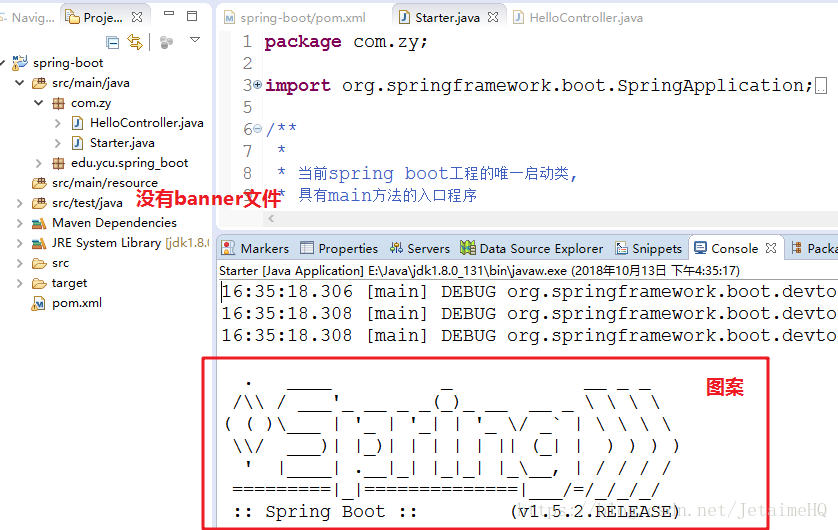
Task: Click Maven Dependencies library icon
Action: coord(38,223)
